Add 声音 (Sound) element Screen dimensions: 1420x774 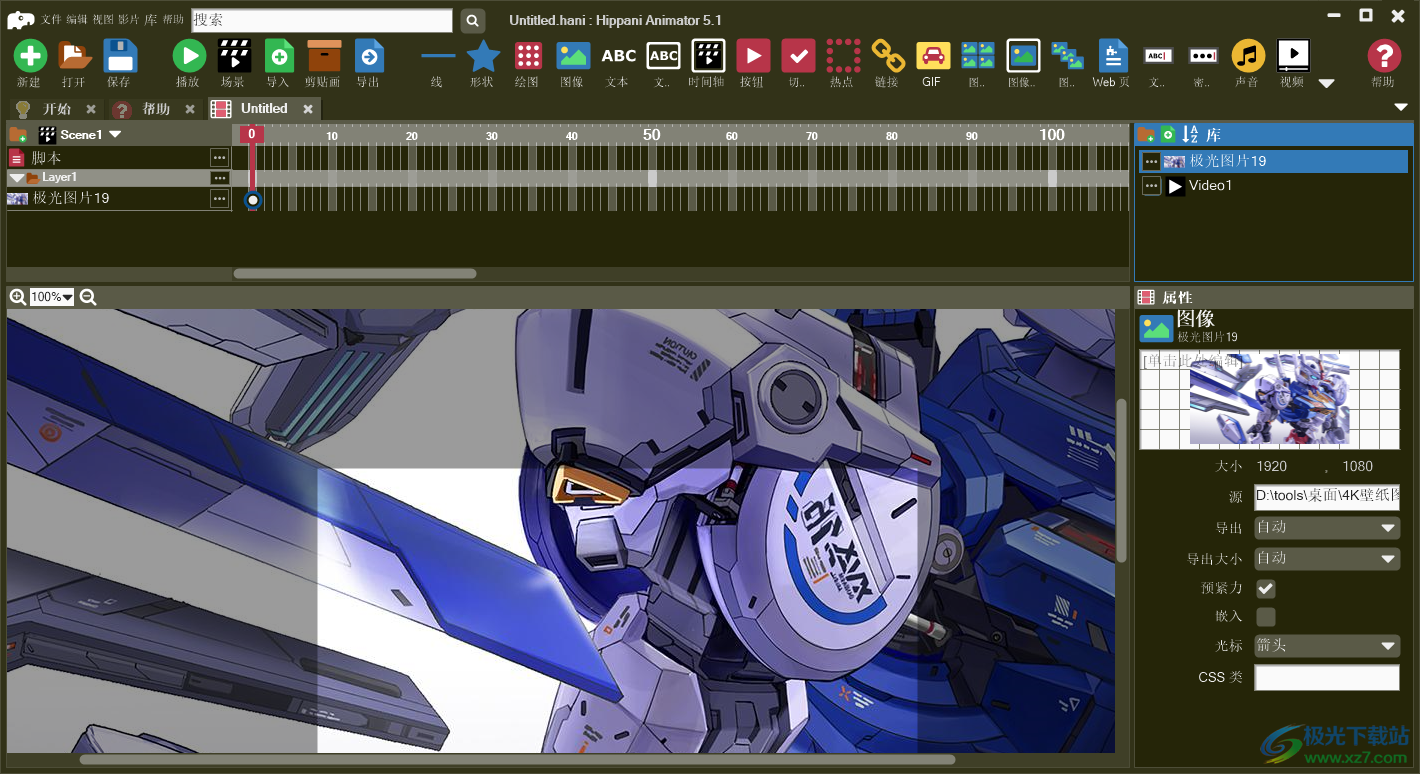tap(1248, 56)
